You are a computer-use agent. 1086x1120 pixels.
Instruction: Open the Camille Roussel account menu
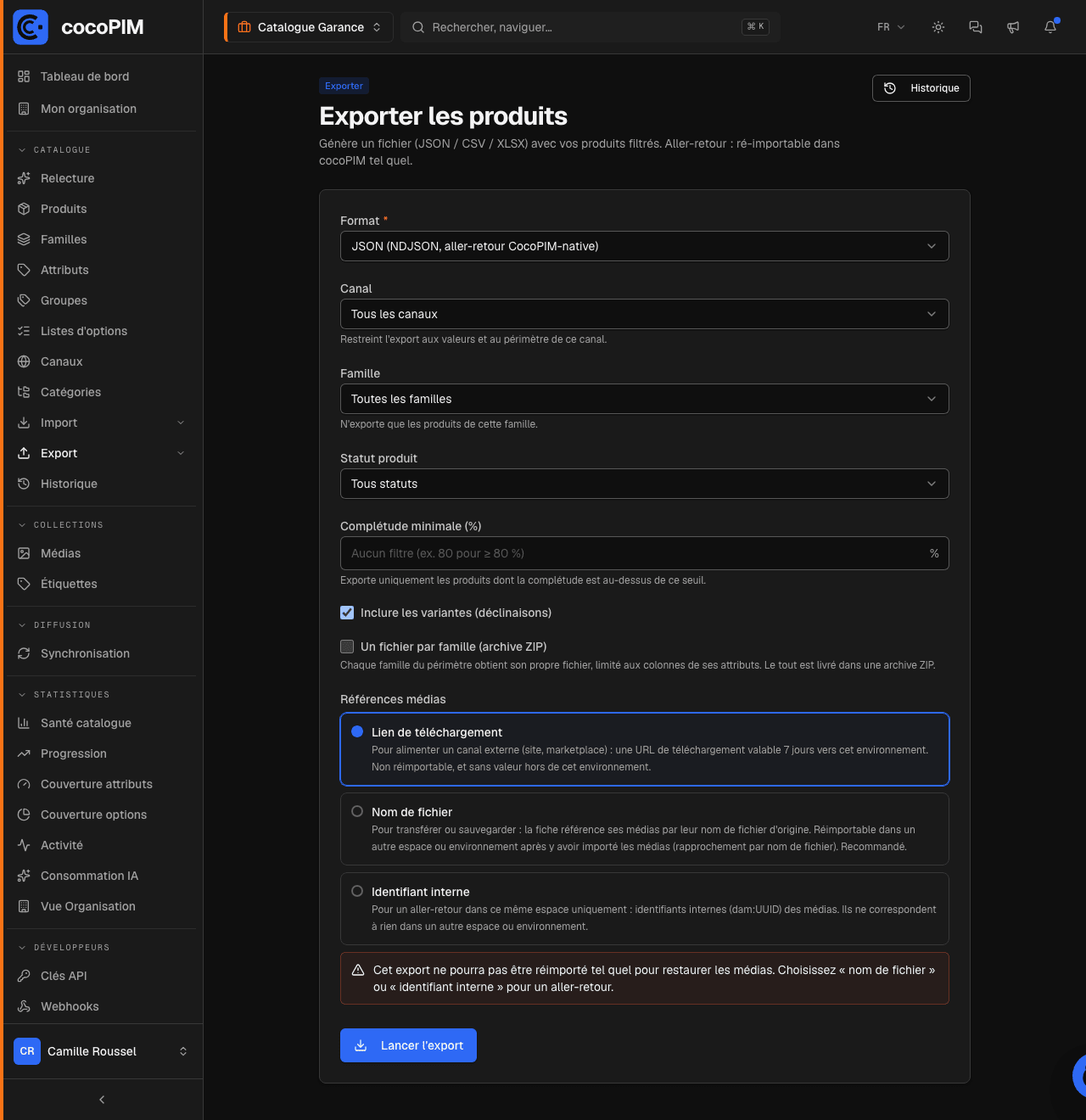tap(102, 1051)
